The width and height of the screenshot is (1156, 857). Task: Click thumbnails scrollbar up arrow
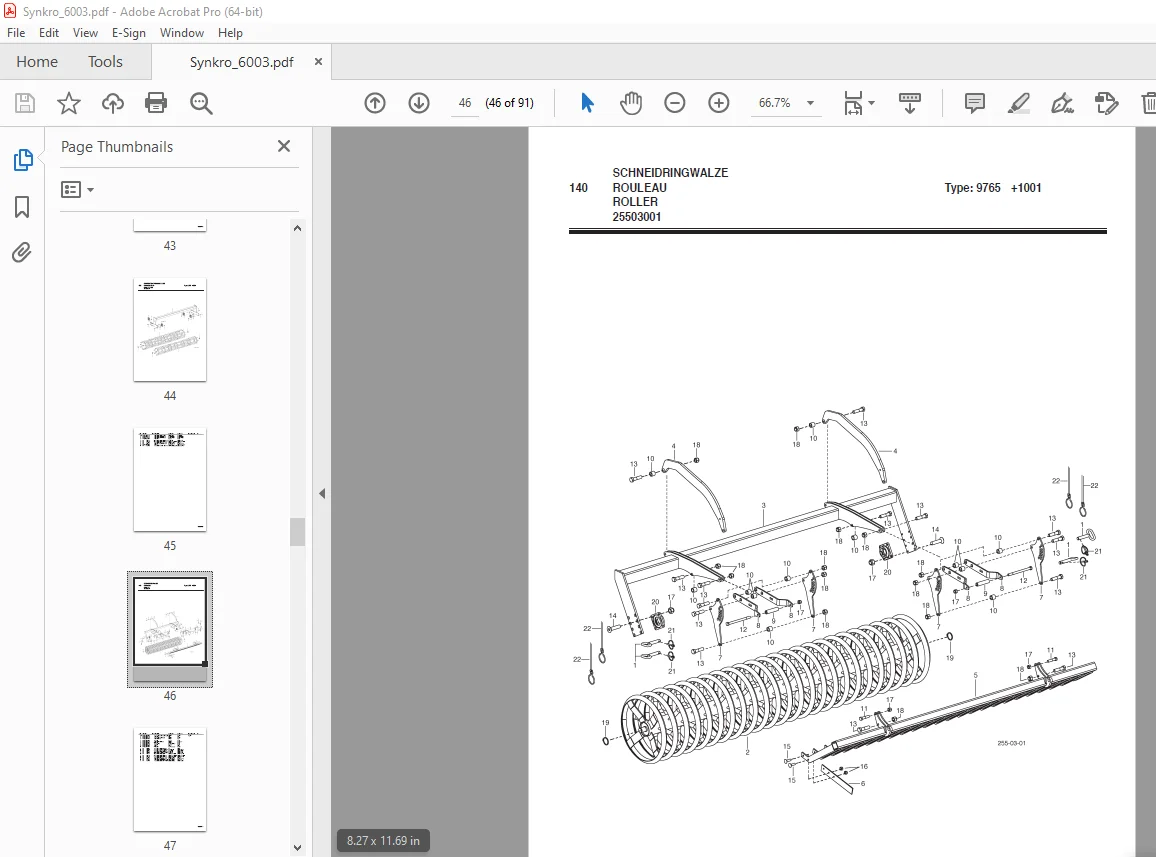[297, 228]
